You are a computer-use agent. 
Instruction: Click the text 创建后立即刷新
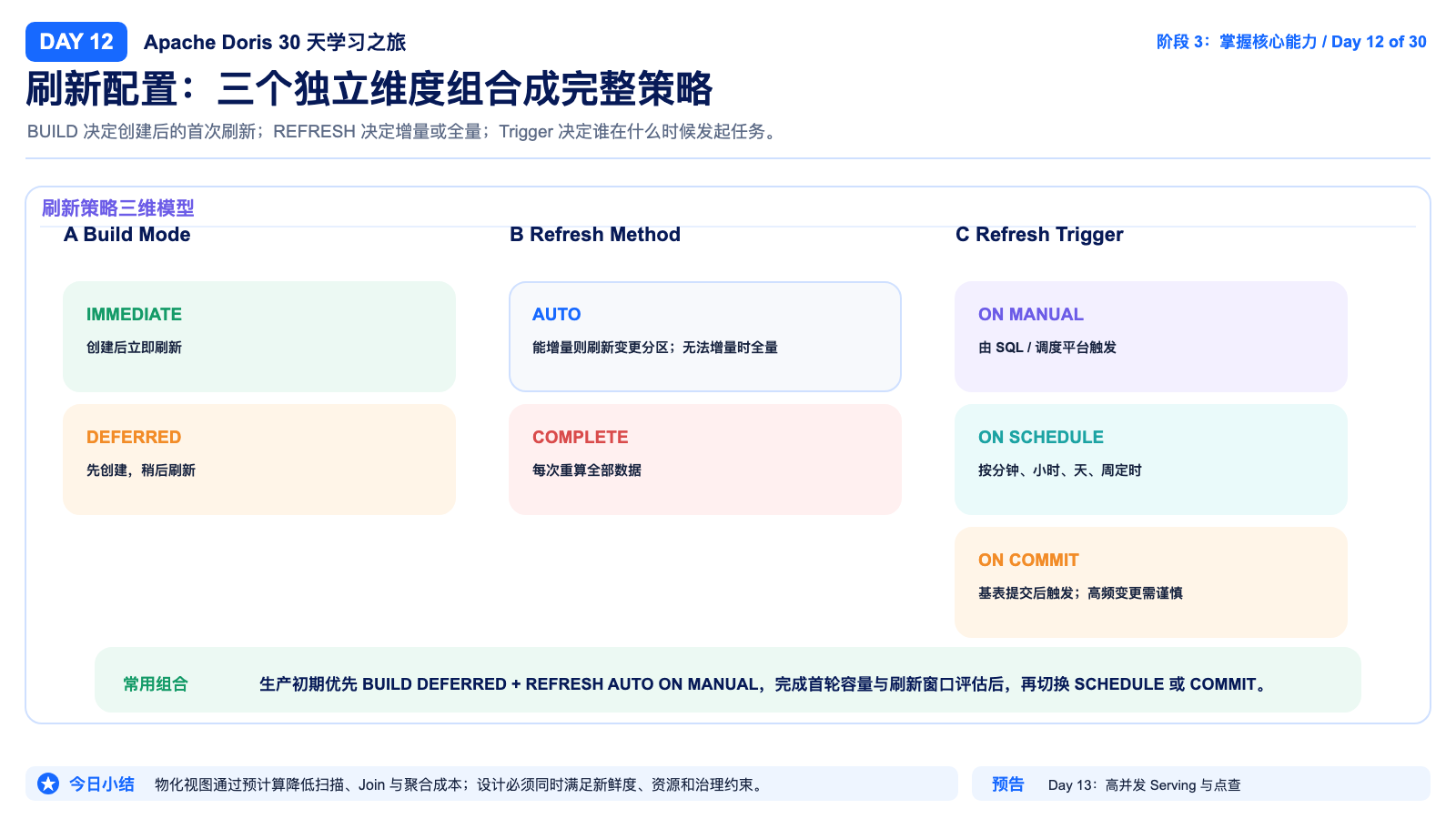pos(134,348)
